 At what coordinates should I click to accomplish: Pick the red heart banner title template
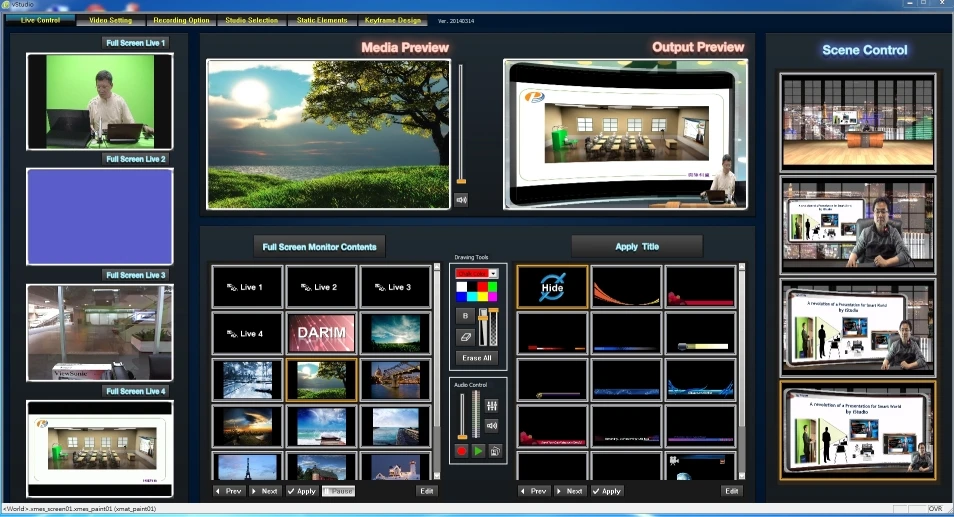point(701,286)
